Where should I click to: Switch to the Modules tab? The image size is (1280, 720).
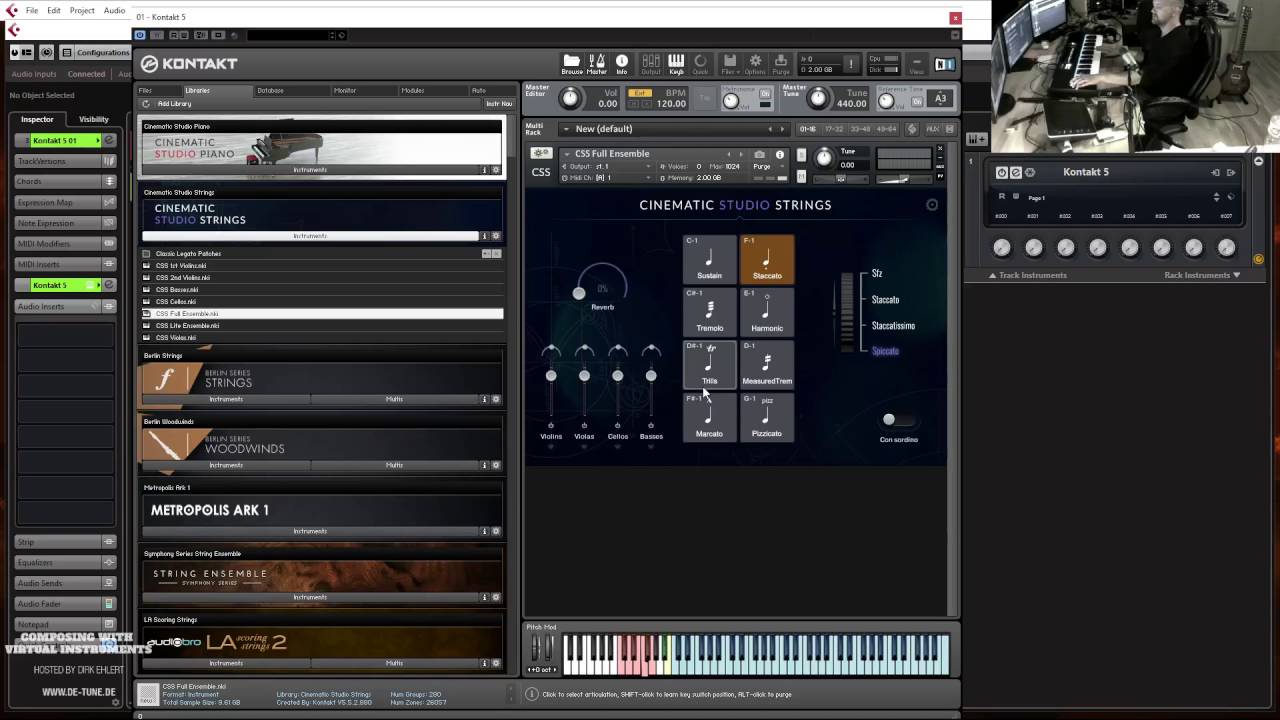pos(412,90)
